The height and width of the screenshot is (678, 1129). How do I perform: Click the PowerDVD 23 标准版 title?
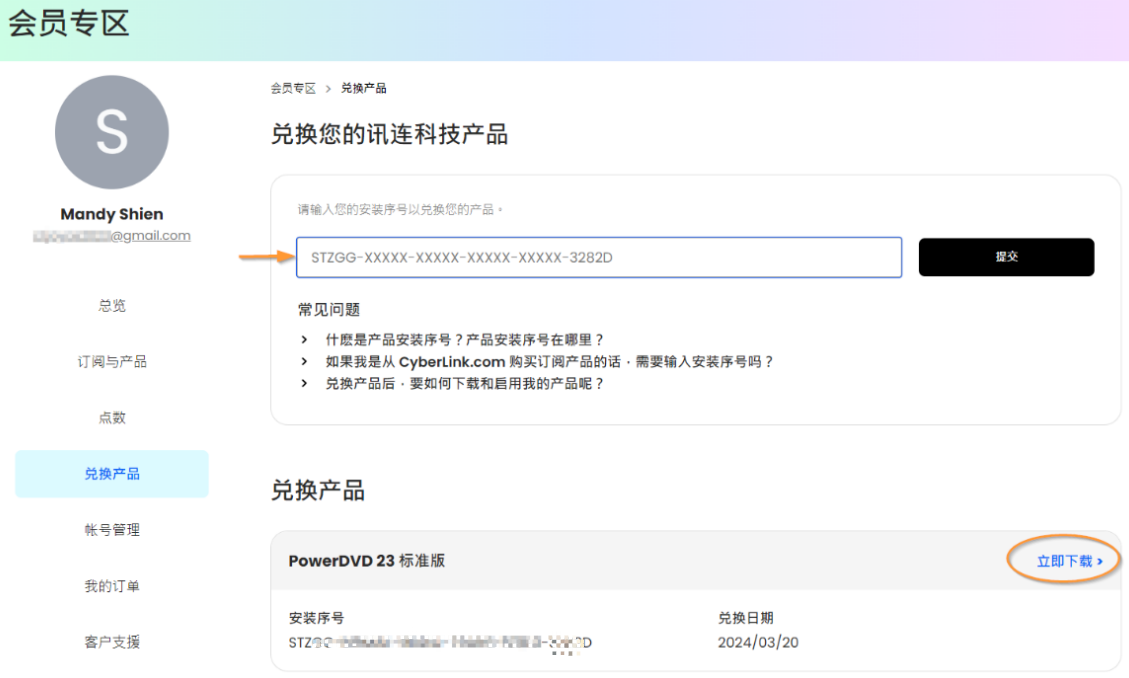[x=366, y=561]
